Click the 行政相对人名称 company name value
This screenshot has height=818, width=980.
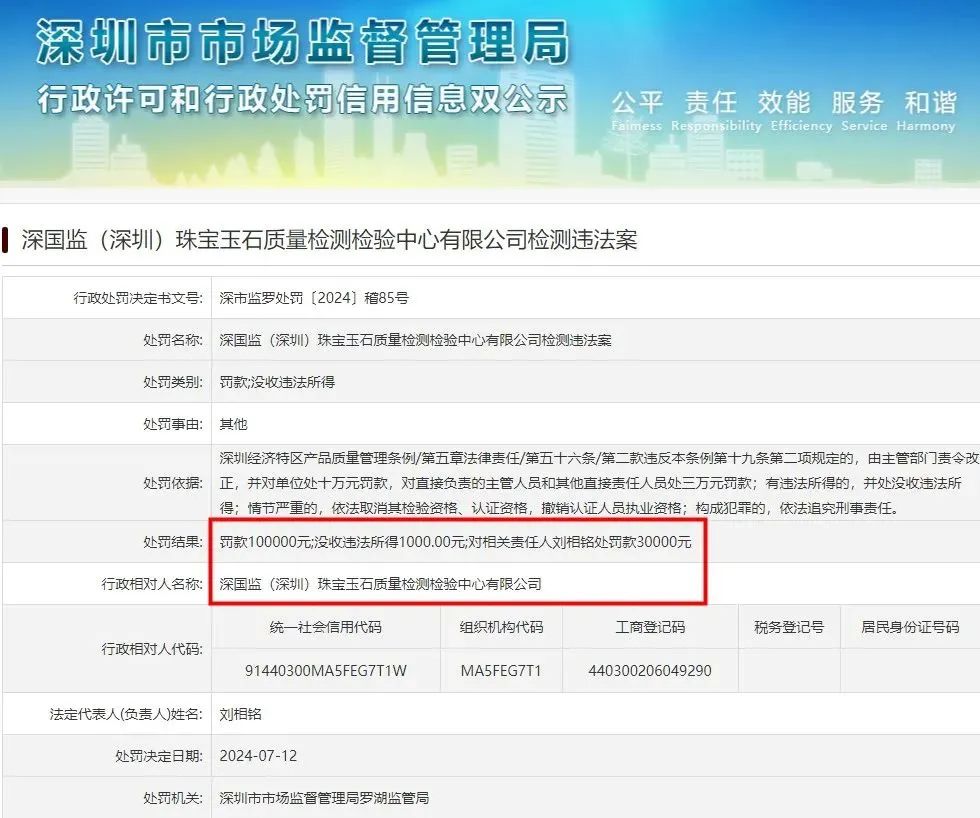coord(380,583)
